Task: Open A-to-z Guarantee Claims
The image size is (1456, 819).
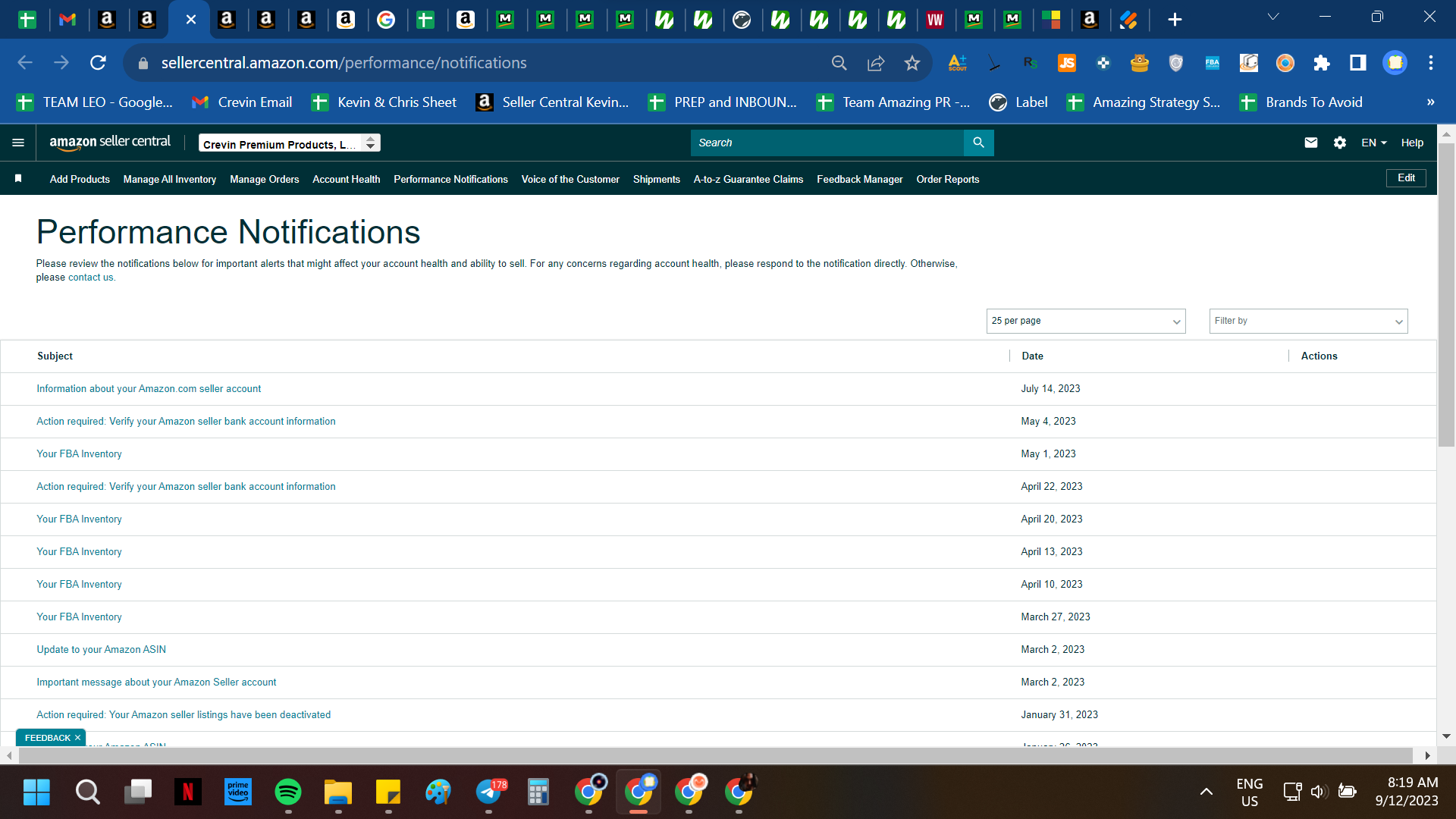Action: [748, 179]
